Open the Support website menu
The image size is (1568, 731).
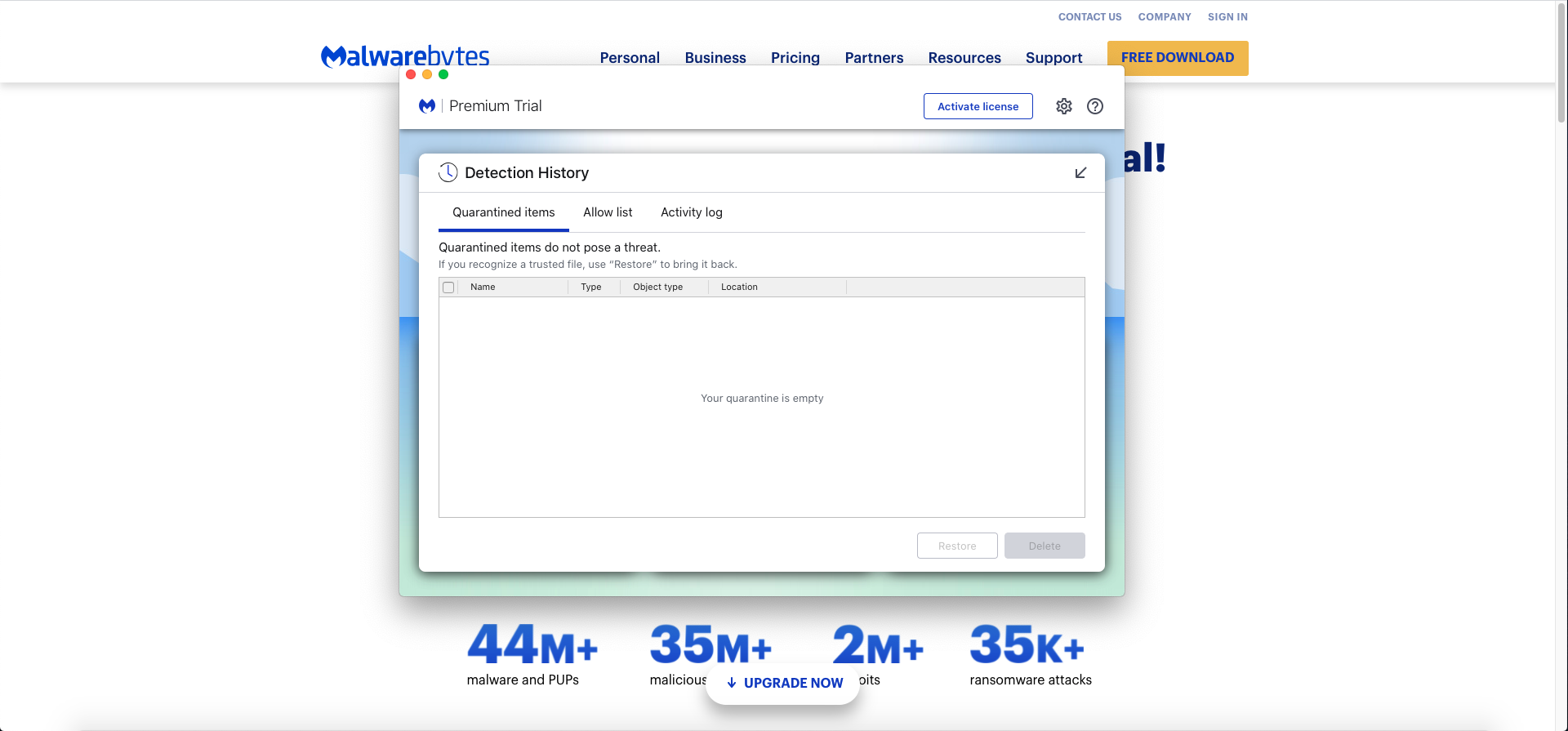pyautogui.click(x=1054, y=58)
